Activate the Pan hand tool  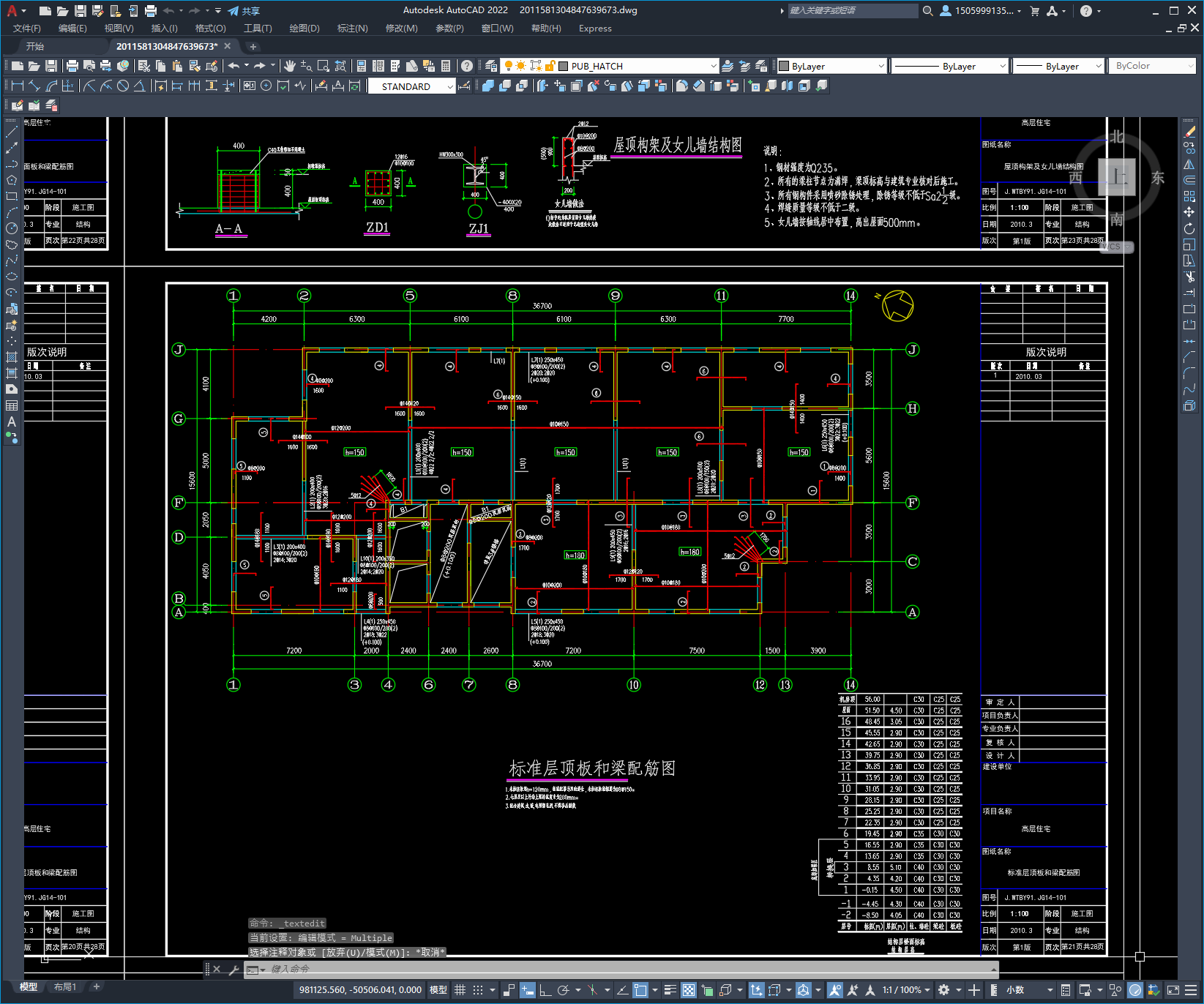coord(290,66)
